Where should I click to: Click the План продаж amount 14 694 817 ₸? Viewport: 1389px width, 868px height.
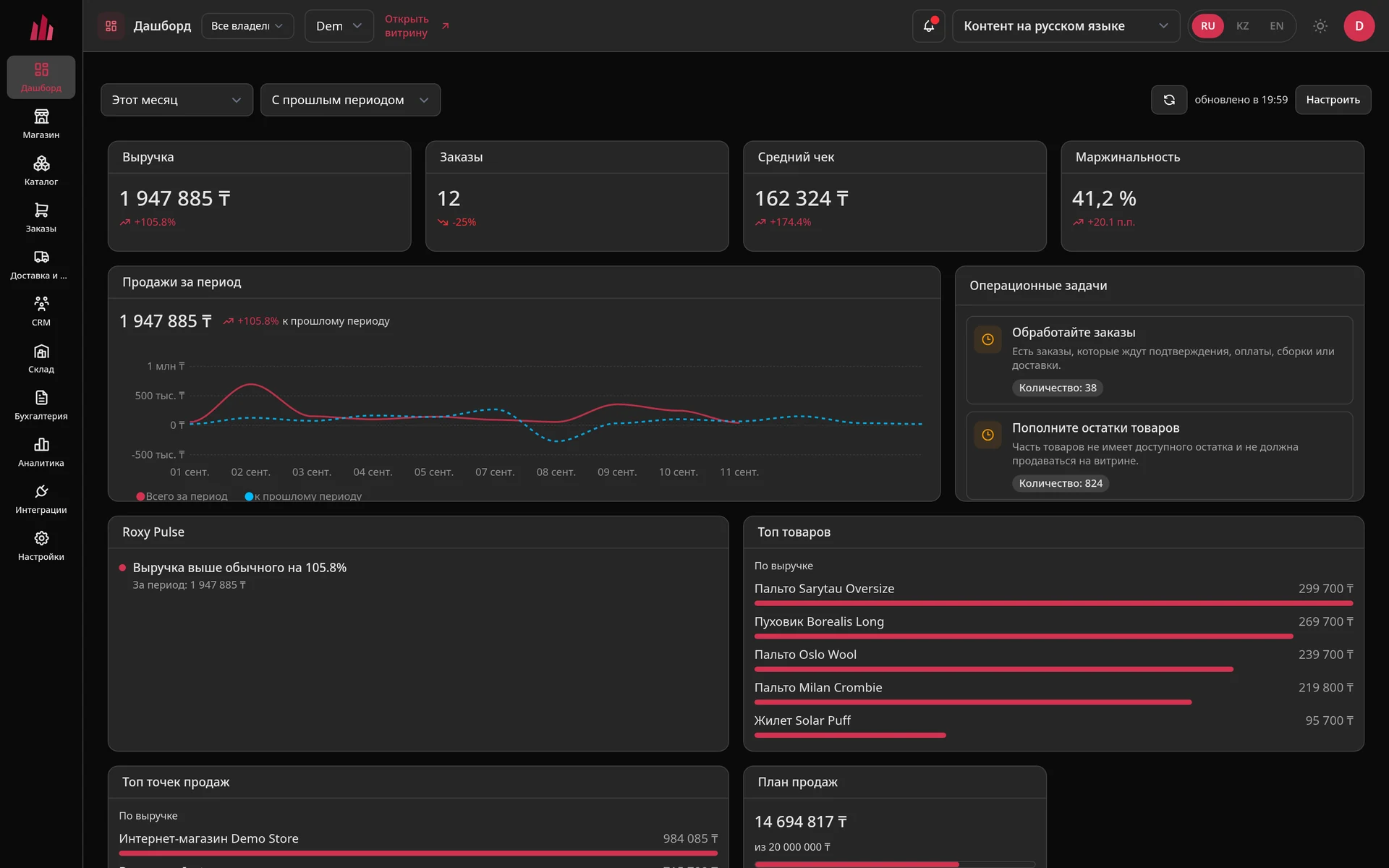click(801, 822)
